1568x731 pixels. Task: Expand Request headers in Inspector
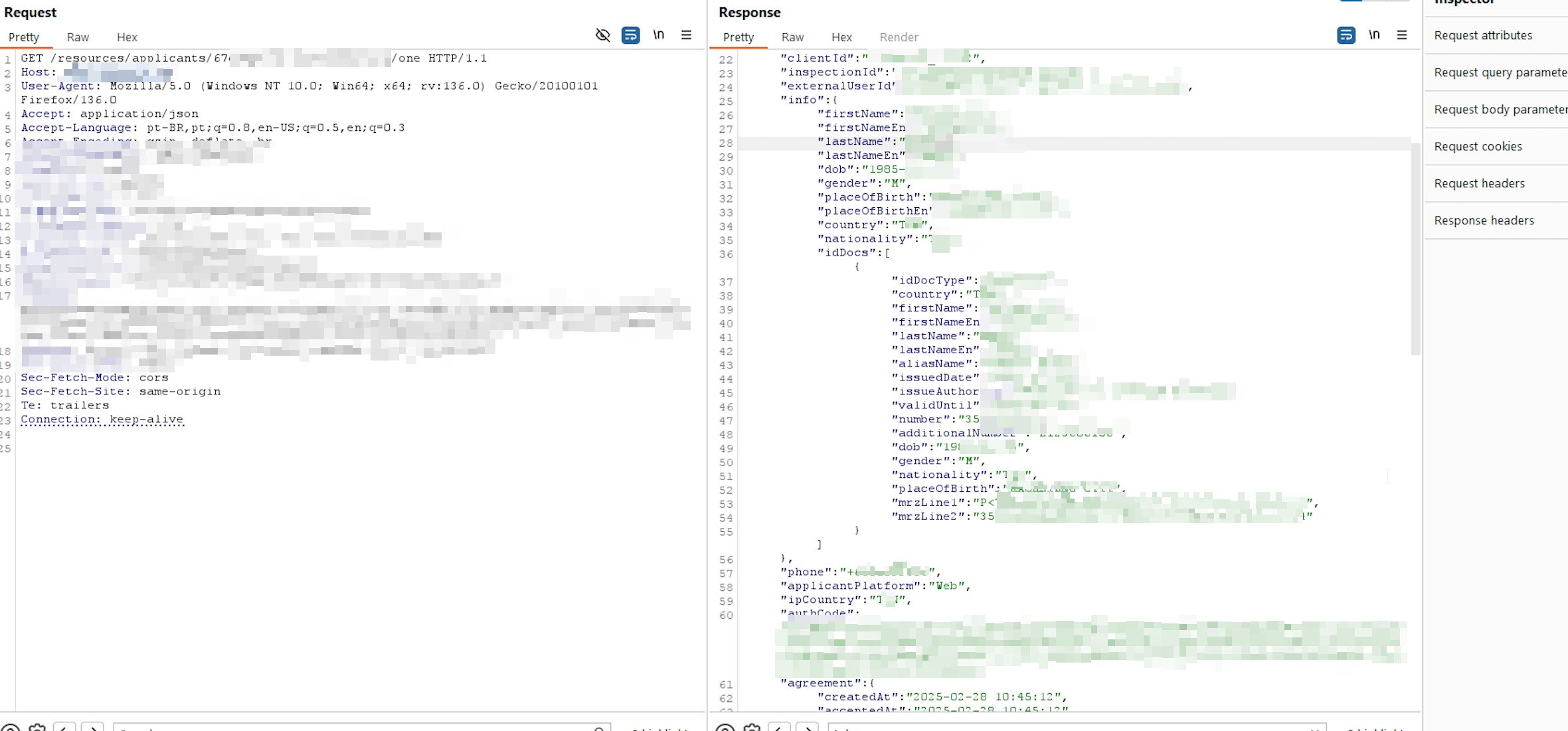point(1479,184)
